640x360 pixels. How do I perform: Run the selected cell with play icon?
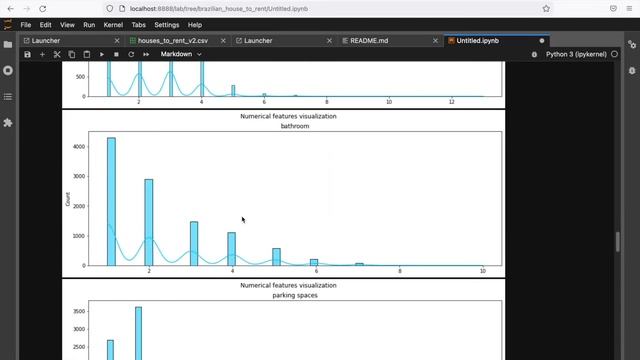[102, 54]
